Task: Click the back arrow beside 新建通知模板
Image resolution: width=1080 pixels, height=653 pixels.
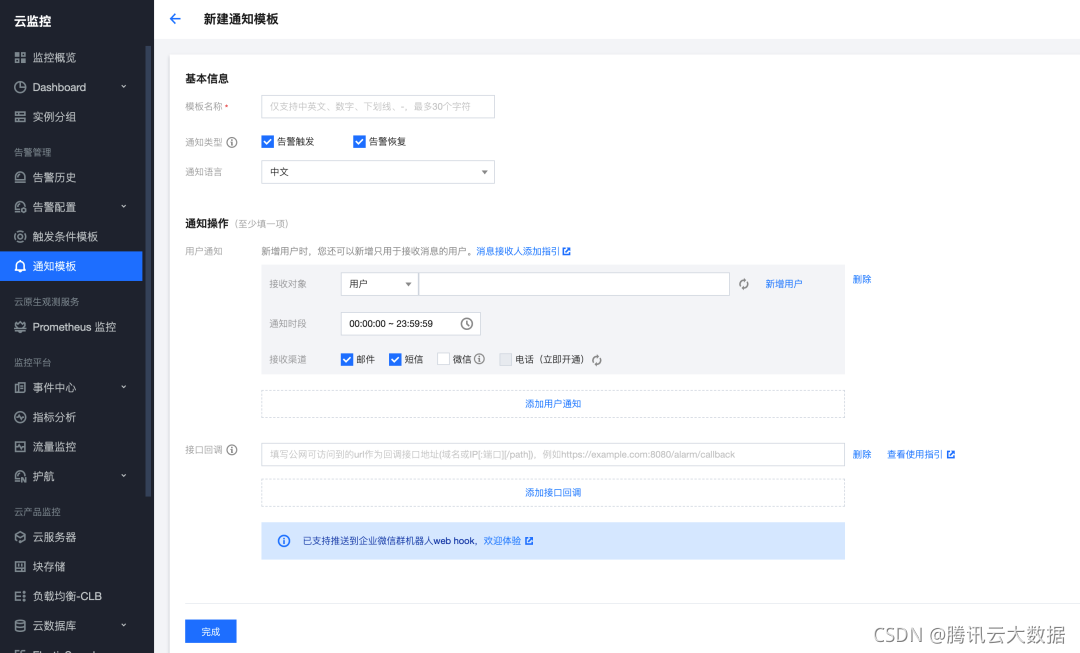Action: [x=178, y=18]
